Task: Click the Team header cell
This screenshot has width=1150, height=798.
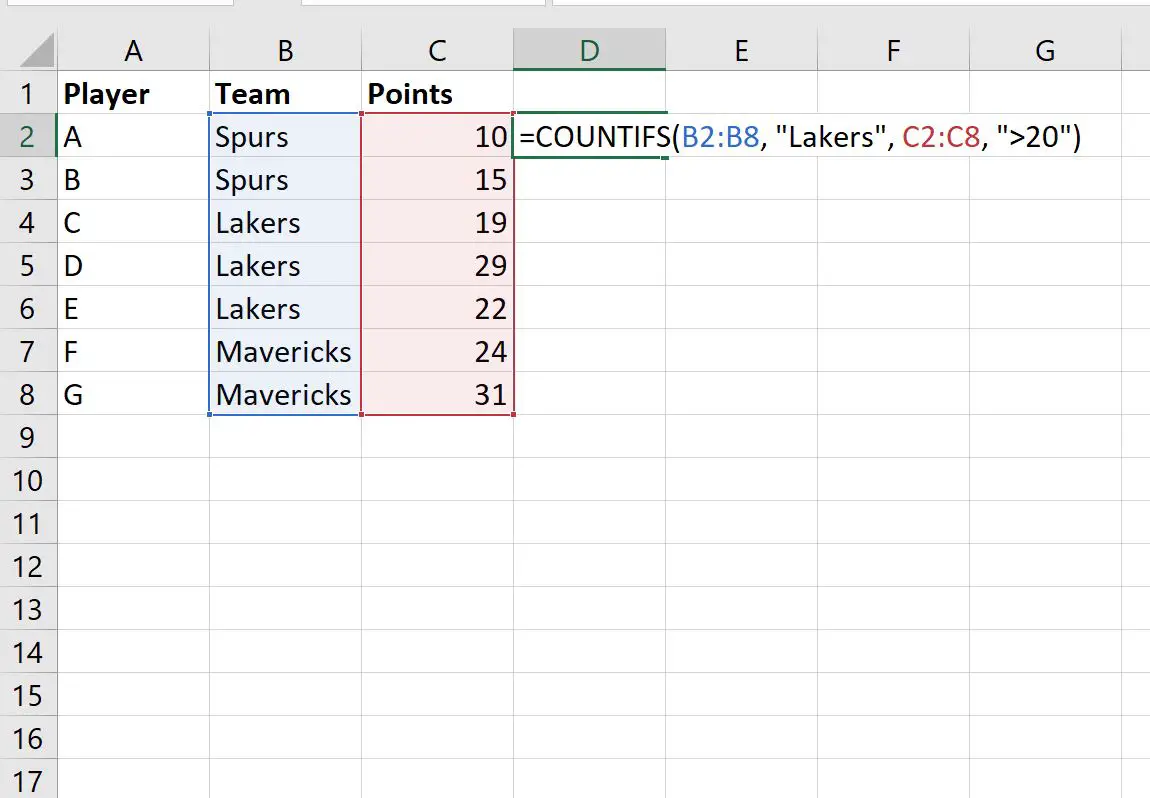Action: pyautogui.click(x=285, y=94)
